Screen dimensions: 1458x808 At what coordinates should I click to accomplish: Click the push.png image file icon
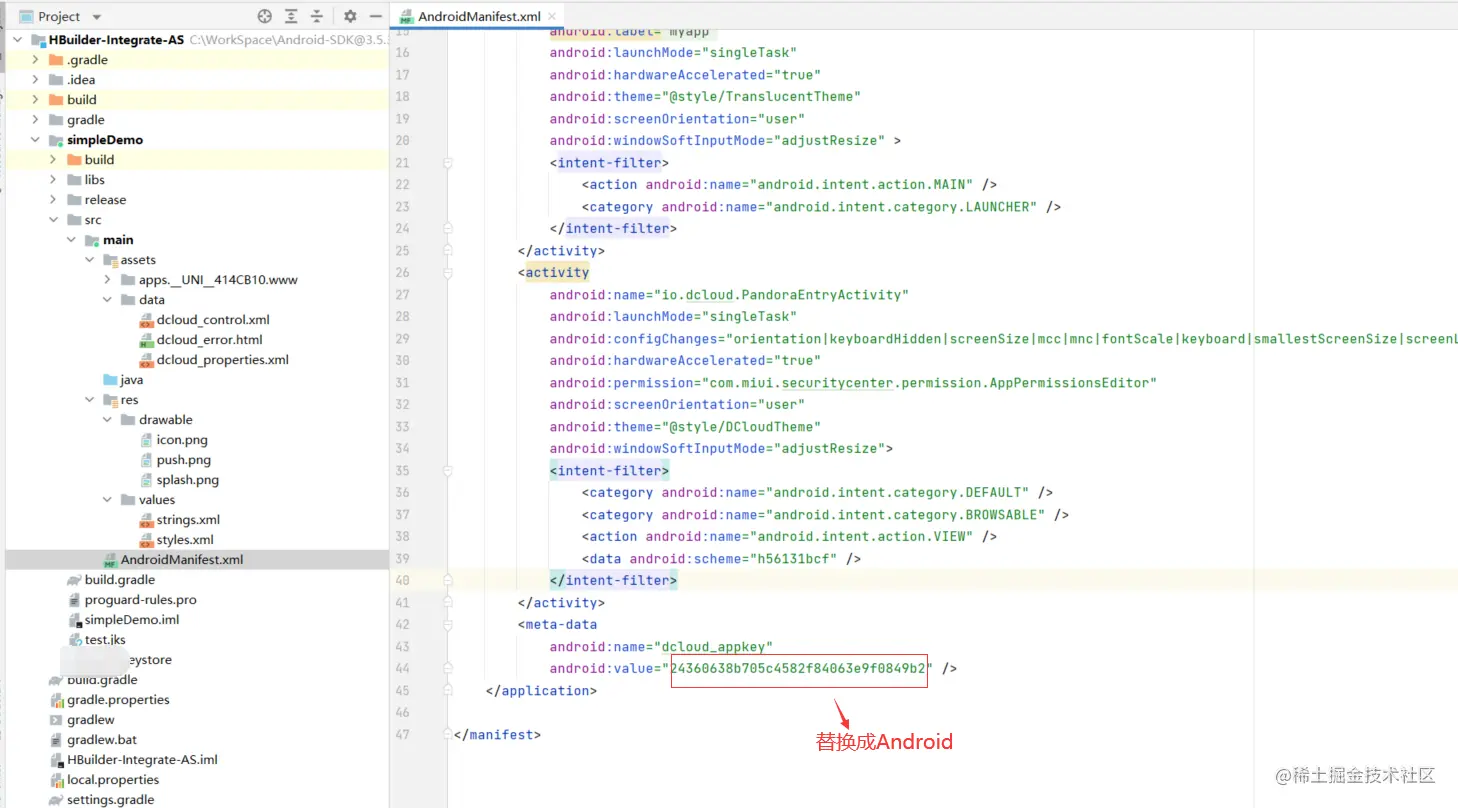[146, 460]
